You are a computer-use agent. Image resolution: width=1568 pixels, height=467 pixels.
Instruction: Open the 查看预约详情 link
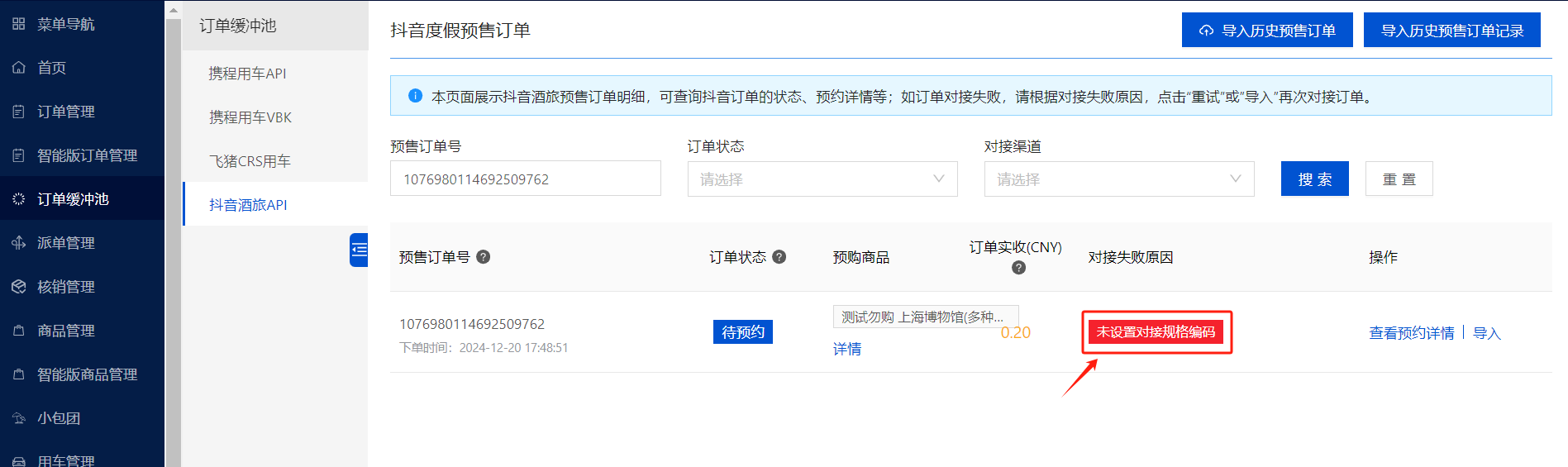tap(1411, 333)
